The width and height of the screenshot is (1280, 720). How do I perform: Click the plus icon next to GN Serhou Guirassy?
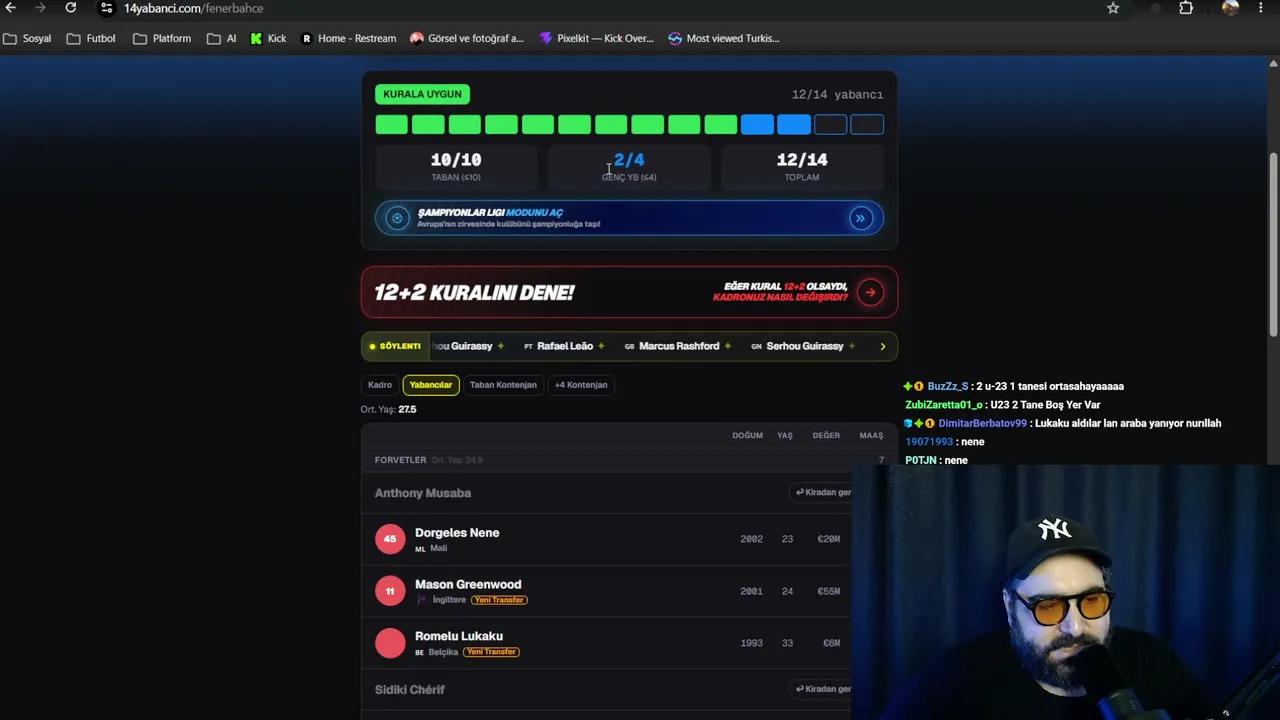(x=851, y=346)
